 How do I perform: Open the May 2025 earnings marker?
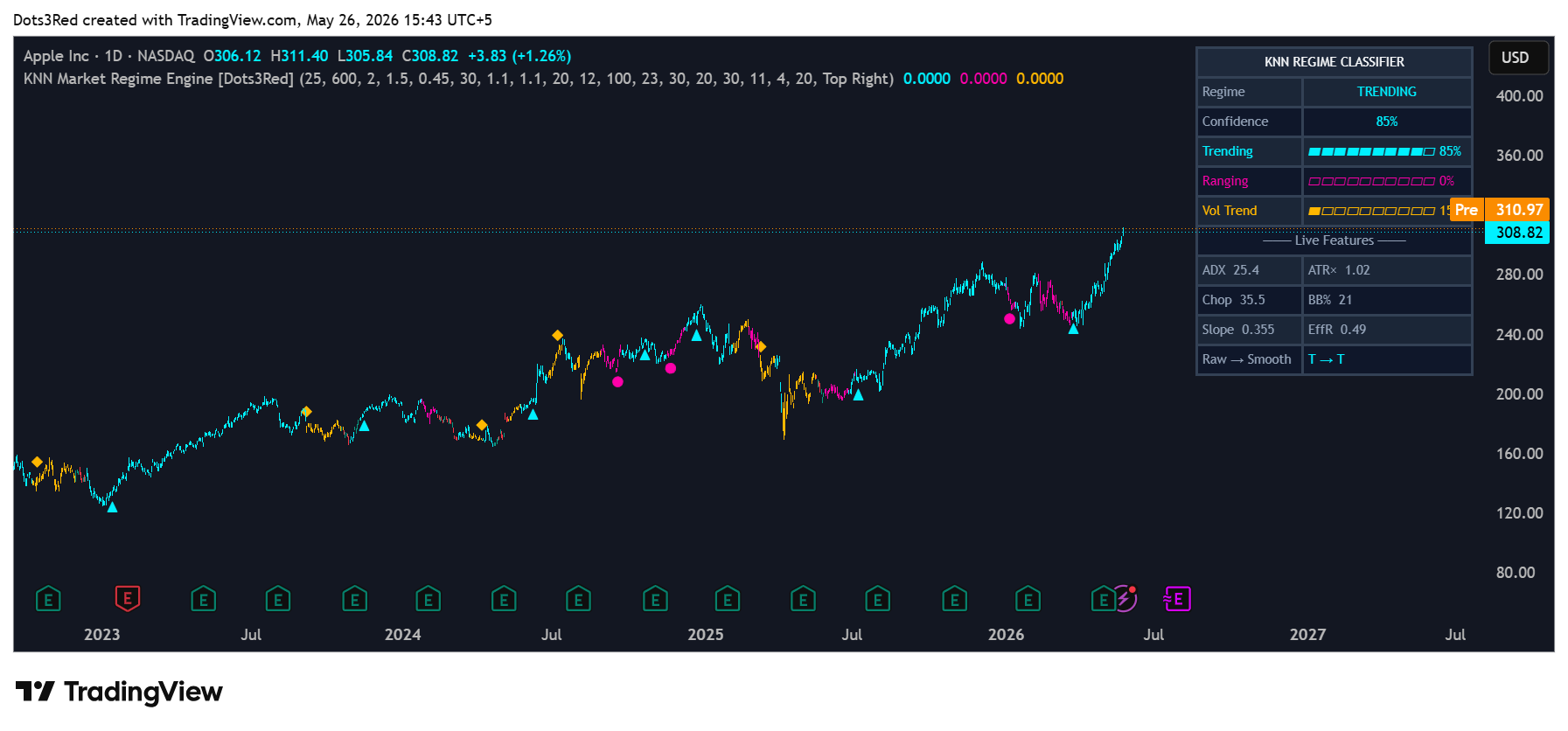[803, 599]
